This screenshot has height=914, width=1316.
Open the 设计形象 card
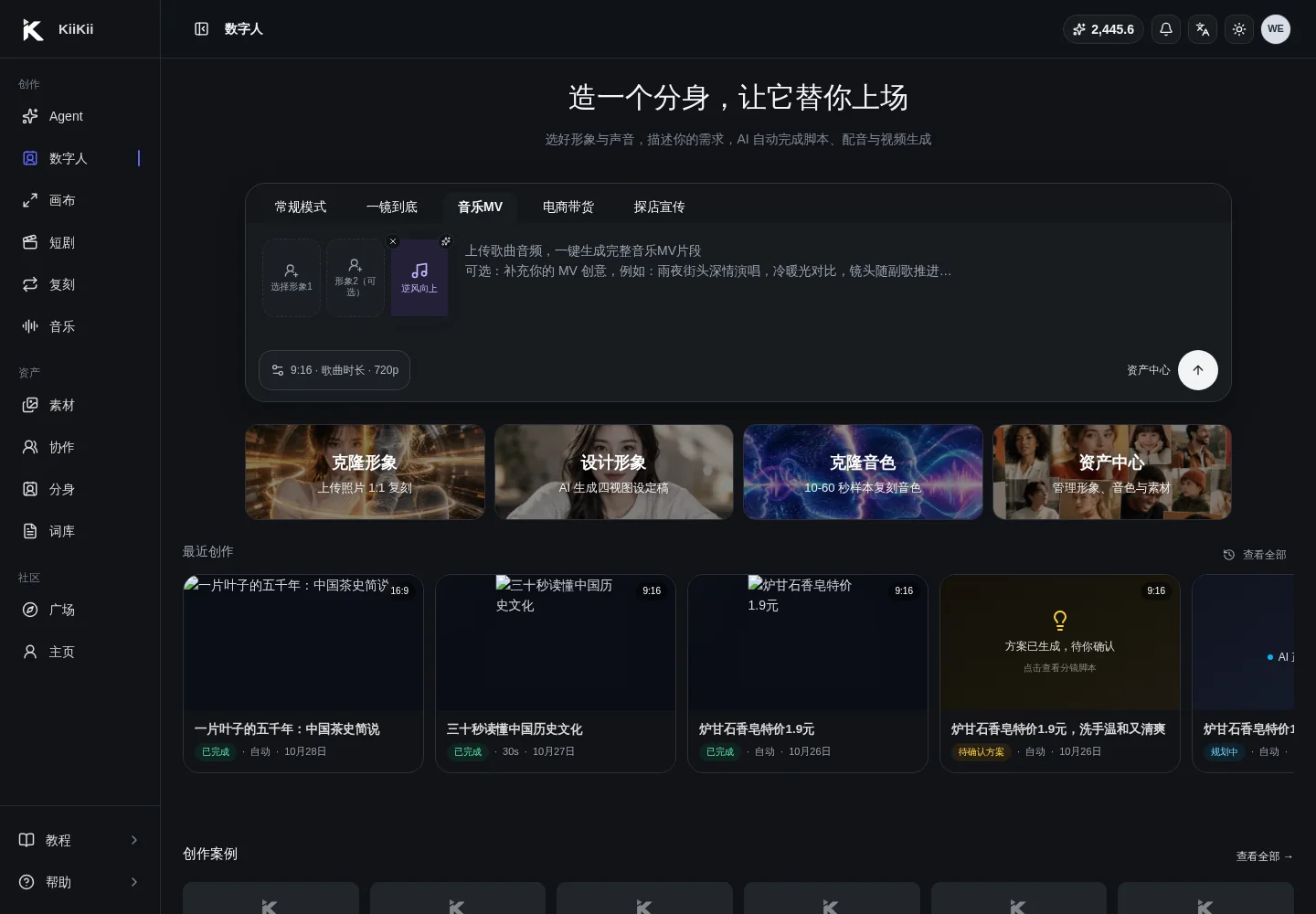(614, 472)
